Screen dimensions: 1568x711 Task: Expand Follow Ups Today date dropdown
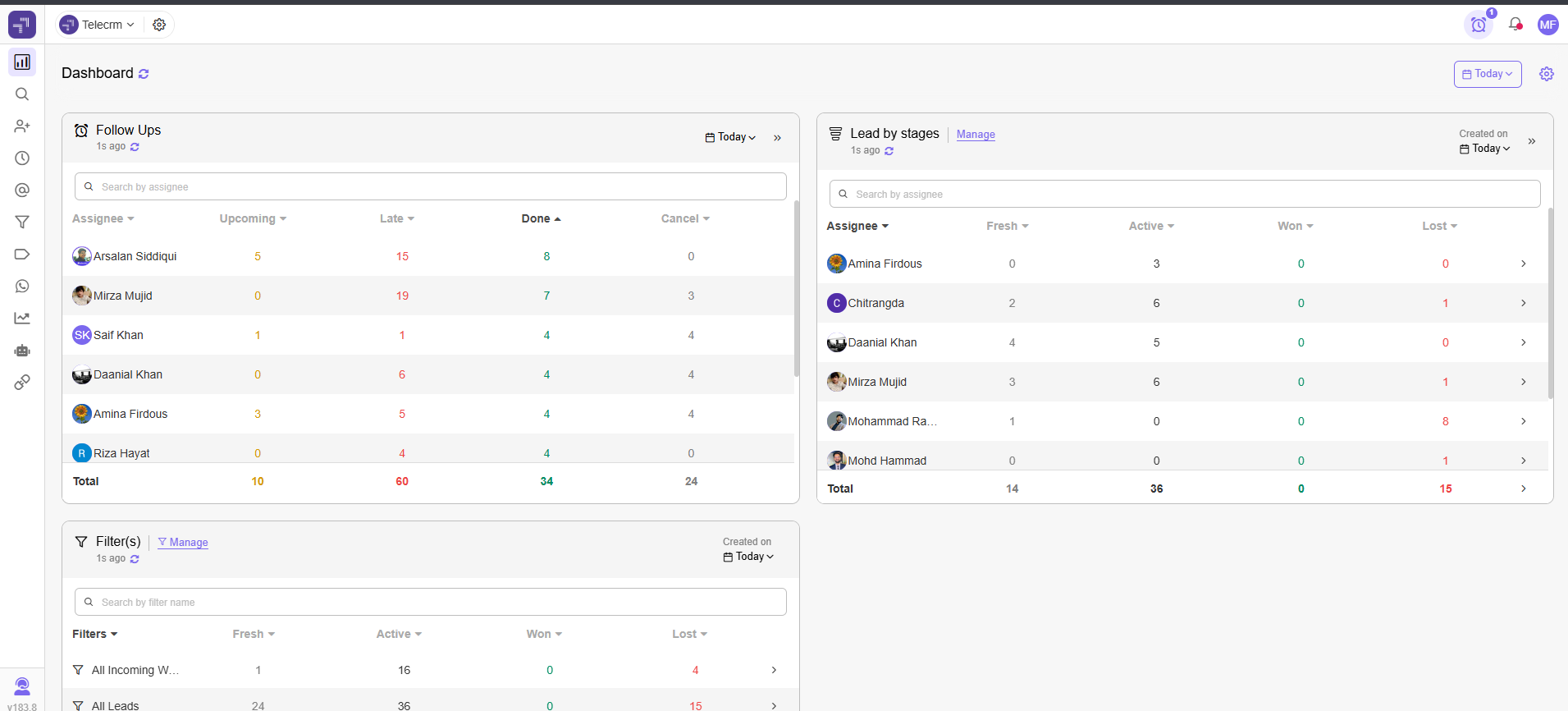point(730,137)
